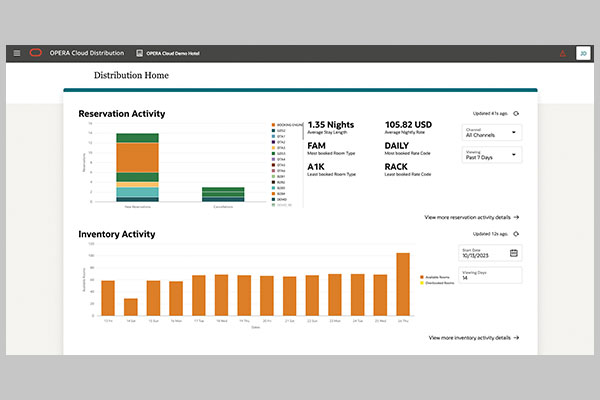Screen dimensions: 600x400
Task: Click the reservation legend scrollbar
Action: click(303, 131)
